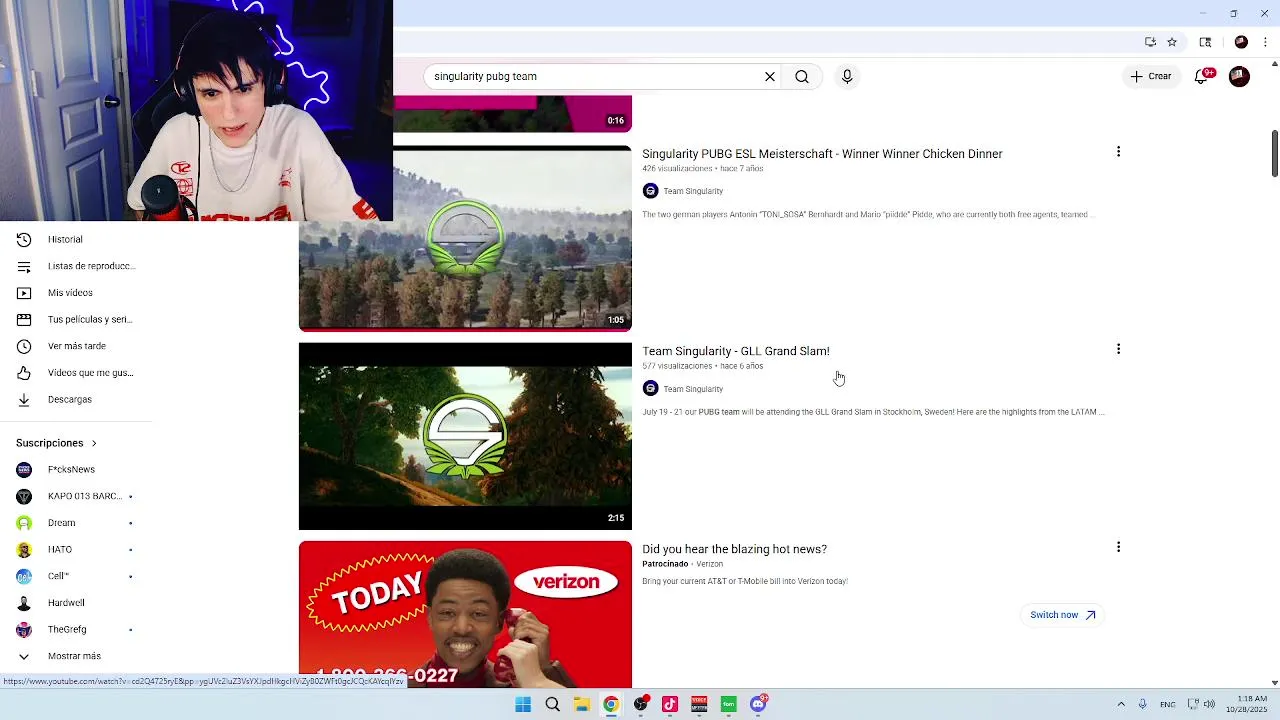Open options for Singularity PUBG ESL Meisterschaft video
This screenshot has height=720, width=1280.
(x=1118, y=152)
